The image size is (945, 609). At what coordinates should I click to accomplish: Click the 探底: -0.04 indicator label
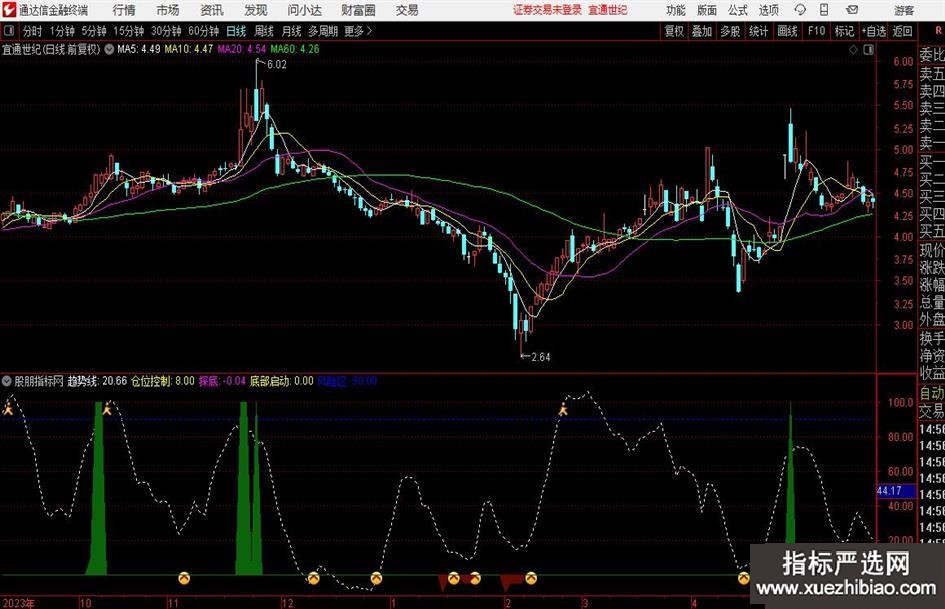[x=222, y=381]
